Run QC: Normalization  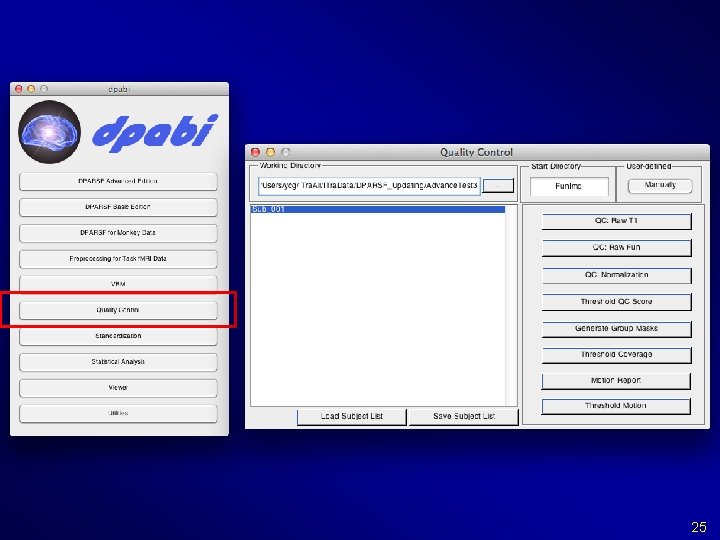tap(616, 275)
